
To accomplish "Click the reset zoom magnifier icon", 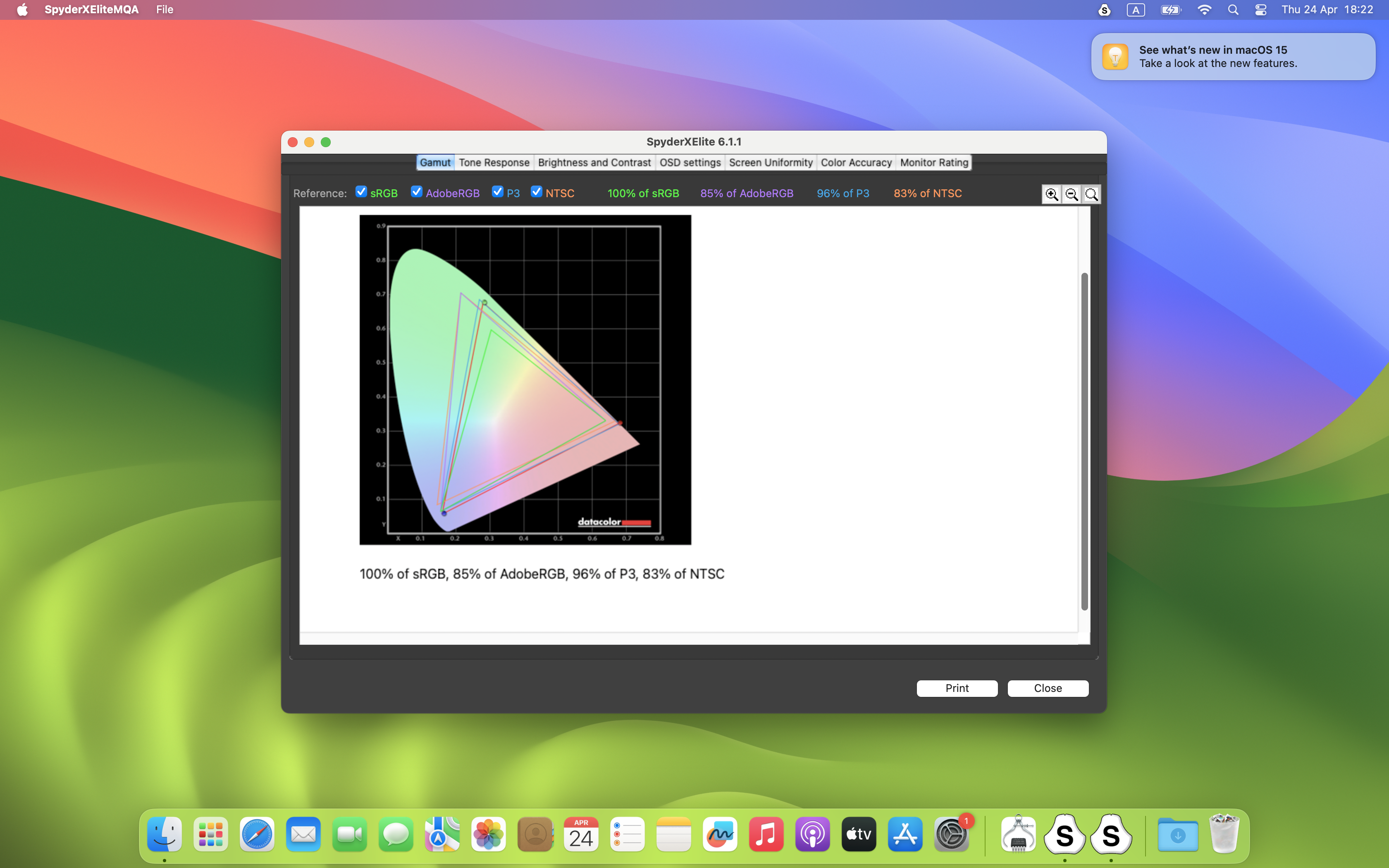I will (x=1091, y=194).
